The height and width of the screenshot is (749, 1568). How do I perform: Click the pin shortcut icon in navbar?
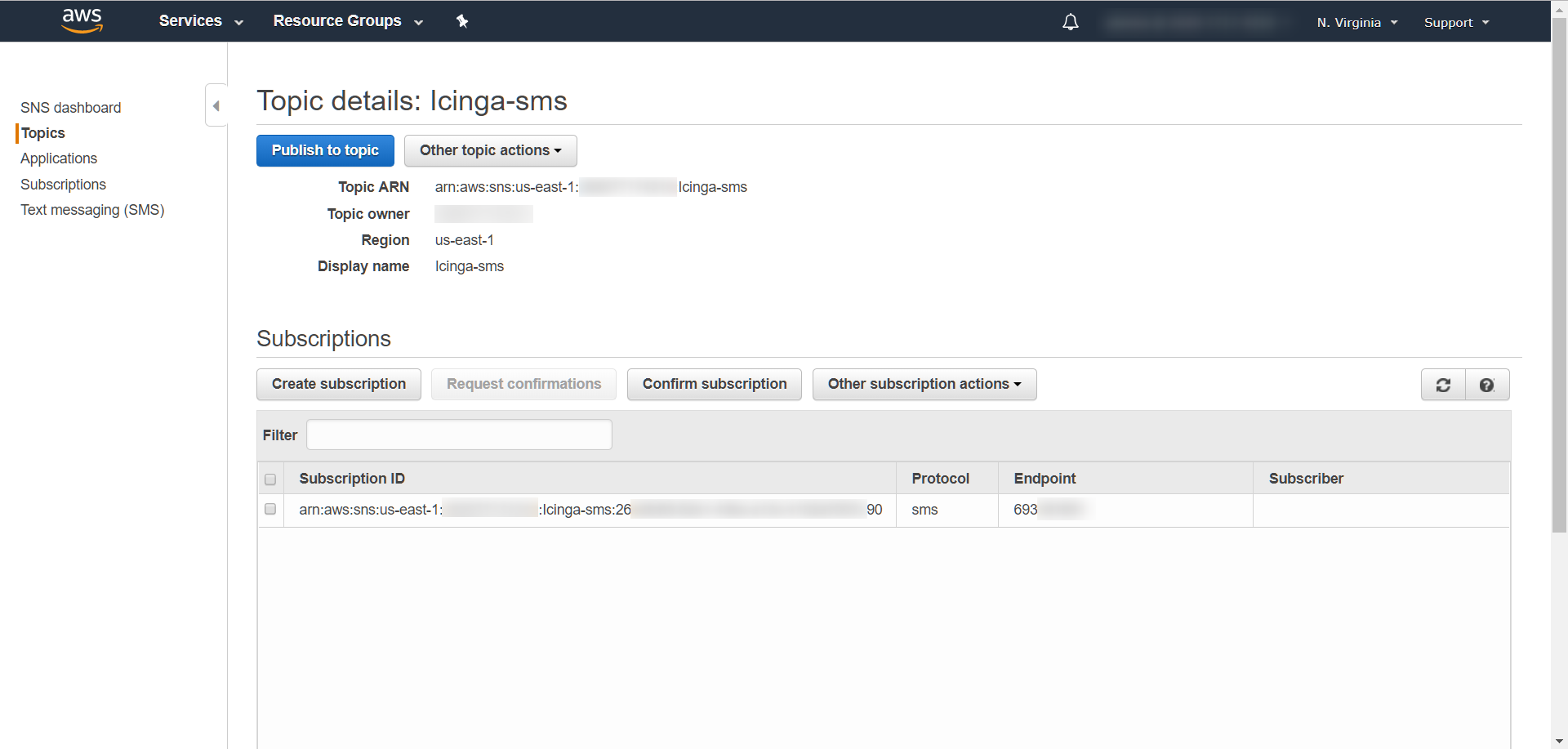tap(462, 21)
